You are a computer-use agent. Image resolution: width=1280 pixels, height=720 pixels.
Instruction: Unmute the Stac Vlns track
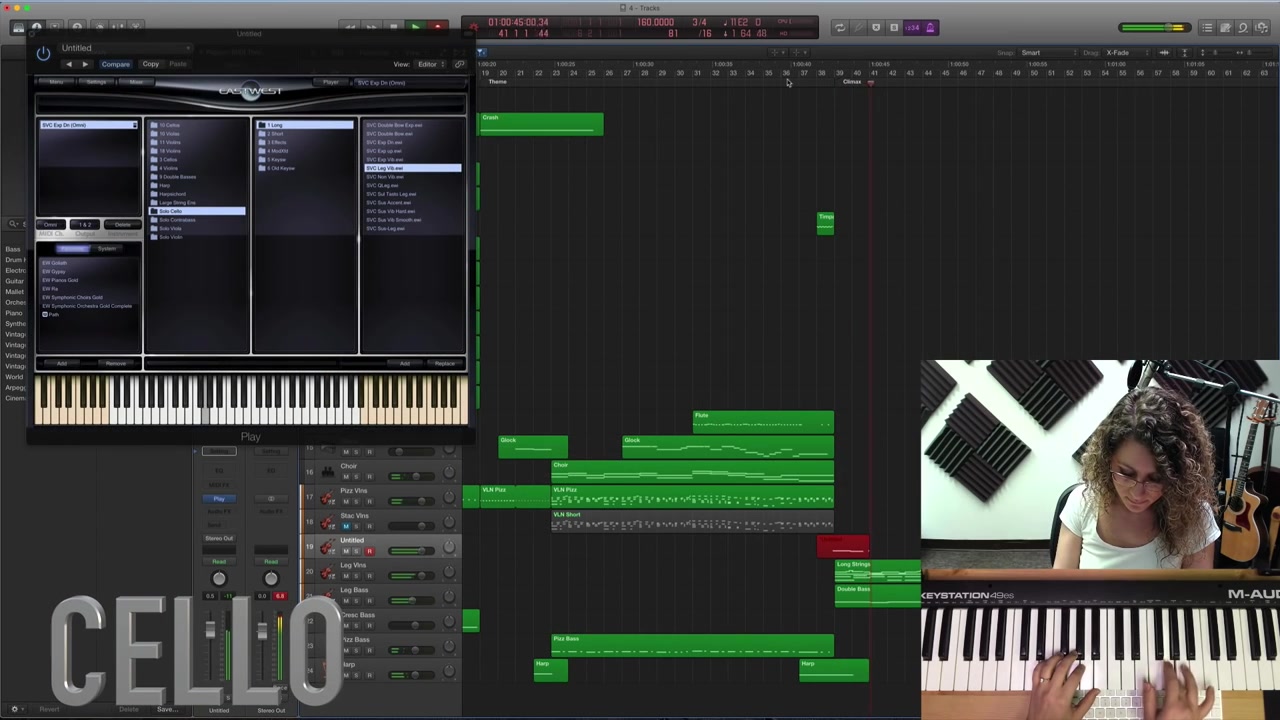point(346,526)
